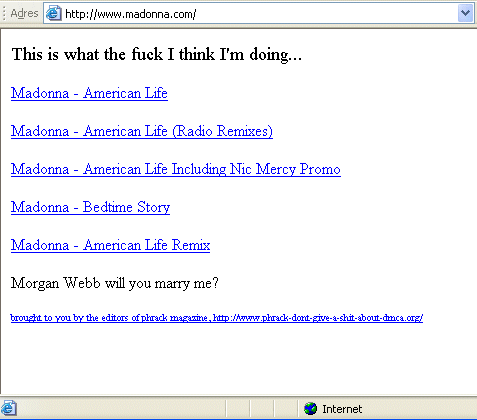Expand the address bar history dropdown
The height and width of the screenshot is (420, 477).
pos(465,14)
